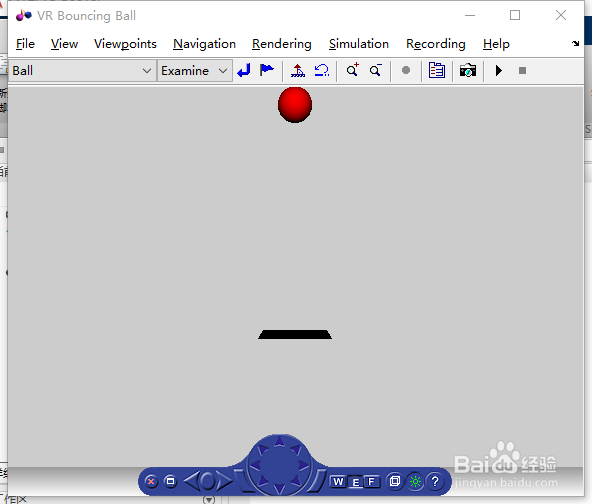Switch to Walk mode with W button
Image resolution: width=592 pixels, height=504 pixels.
tap(338, 482)
